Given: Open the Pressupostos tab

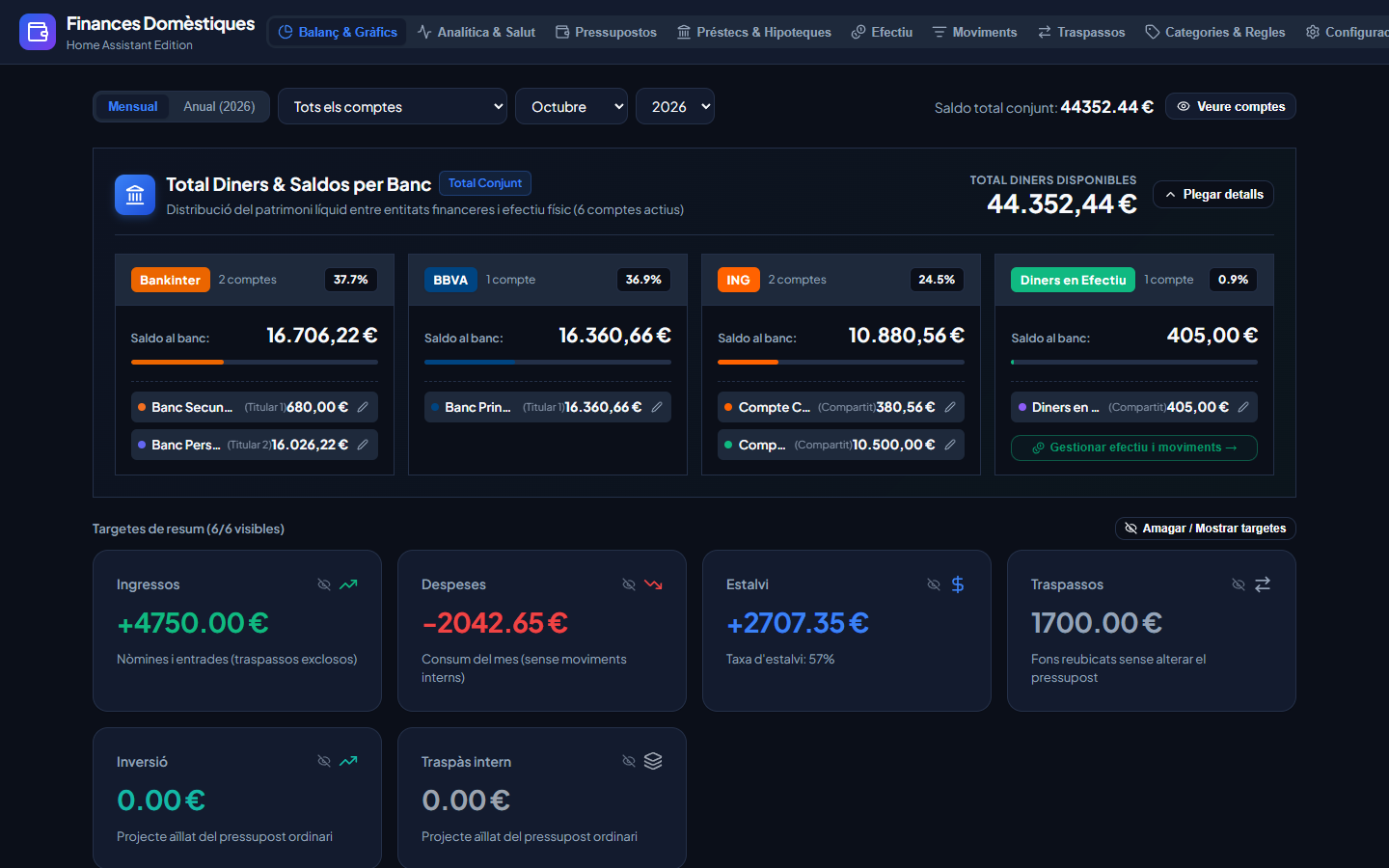Looking at the screenshot, I should pos(606,32).
